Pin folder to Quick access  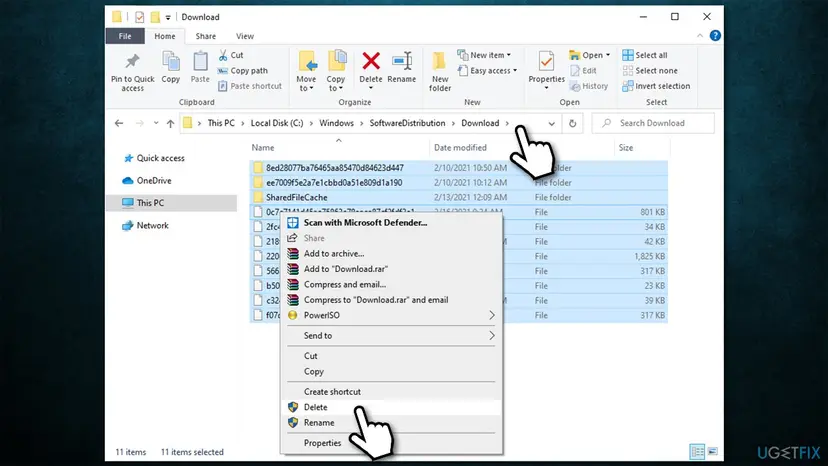tap(133, 72)
